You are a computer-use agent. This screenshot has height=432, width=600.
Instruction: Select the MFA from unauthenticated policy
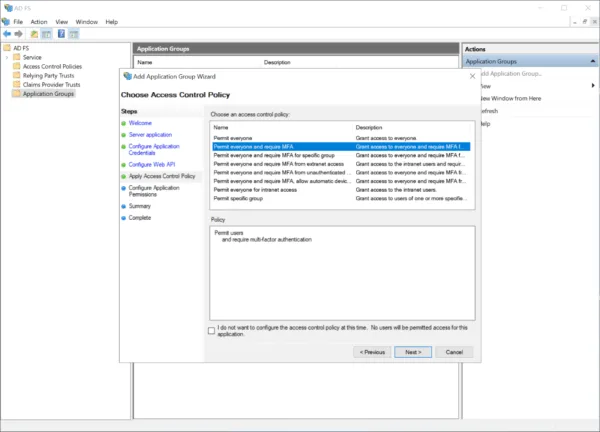tap(341, 173)
